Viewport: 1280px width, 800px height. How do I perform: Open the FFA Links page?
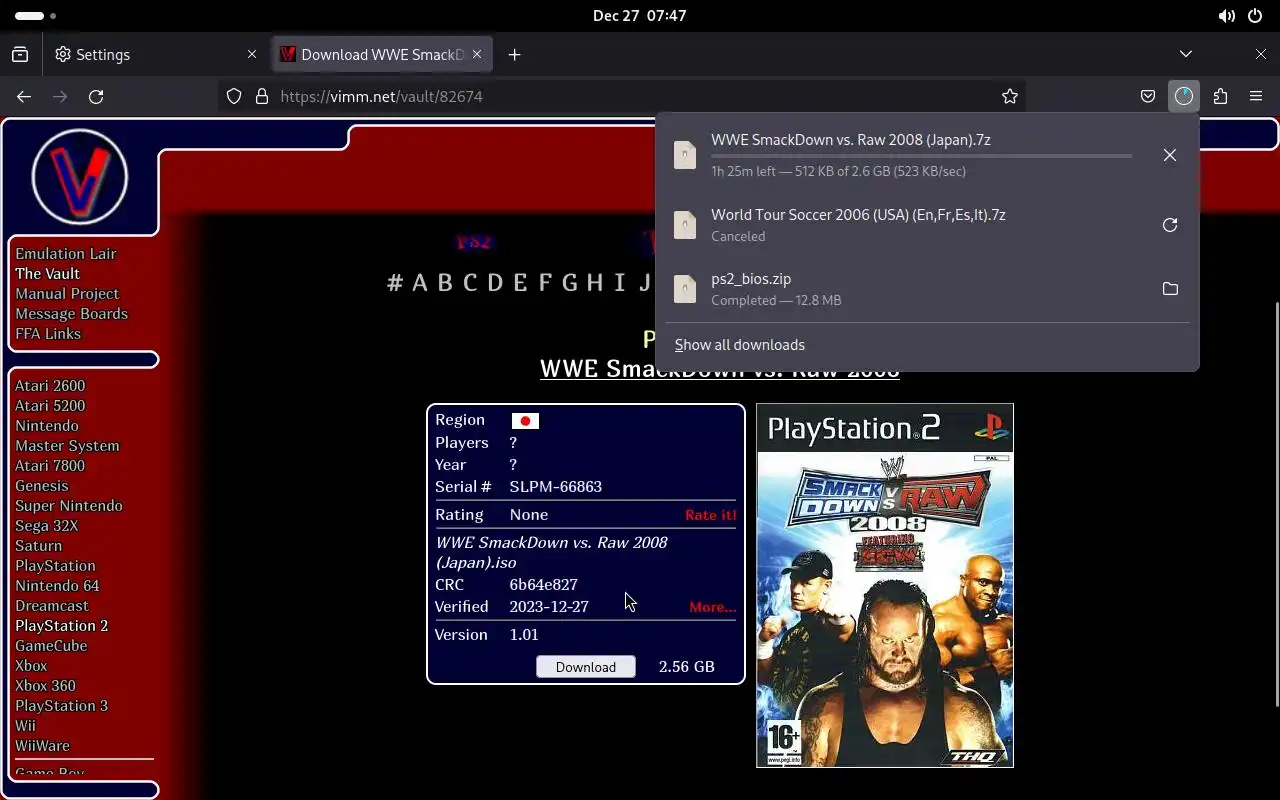point(48,334)
